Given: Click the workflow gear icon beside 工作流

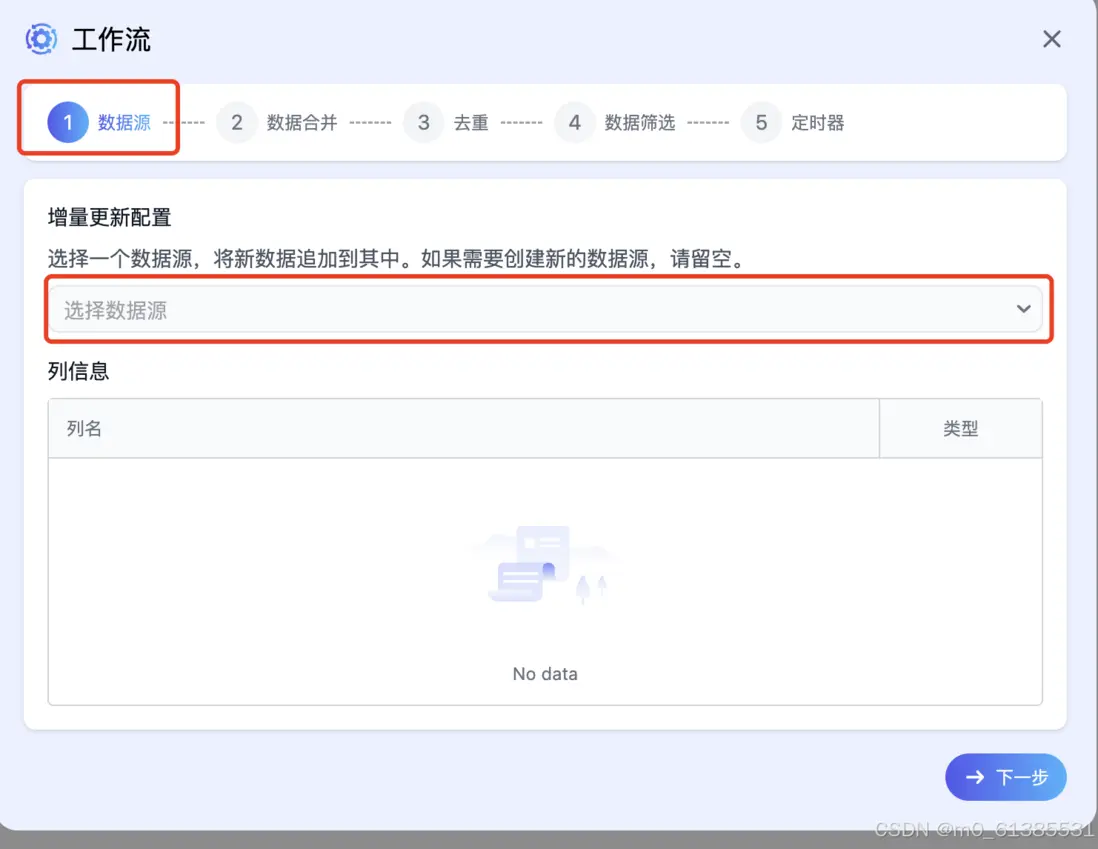Looking at the screenshot, I should pyautogui.click(x=41, y=39).
